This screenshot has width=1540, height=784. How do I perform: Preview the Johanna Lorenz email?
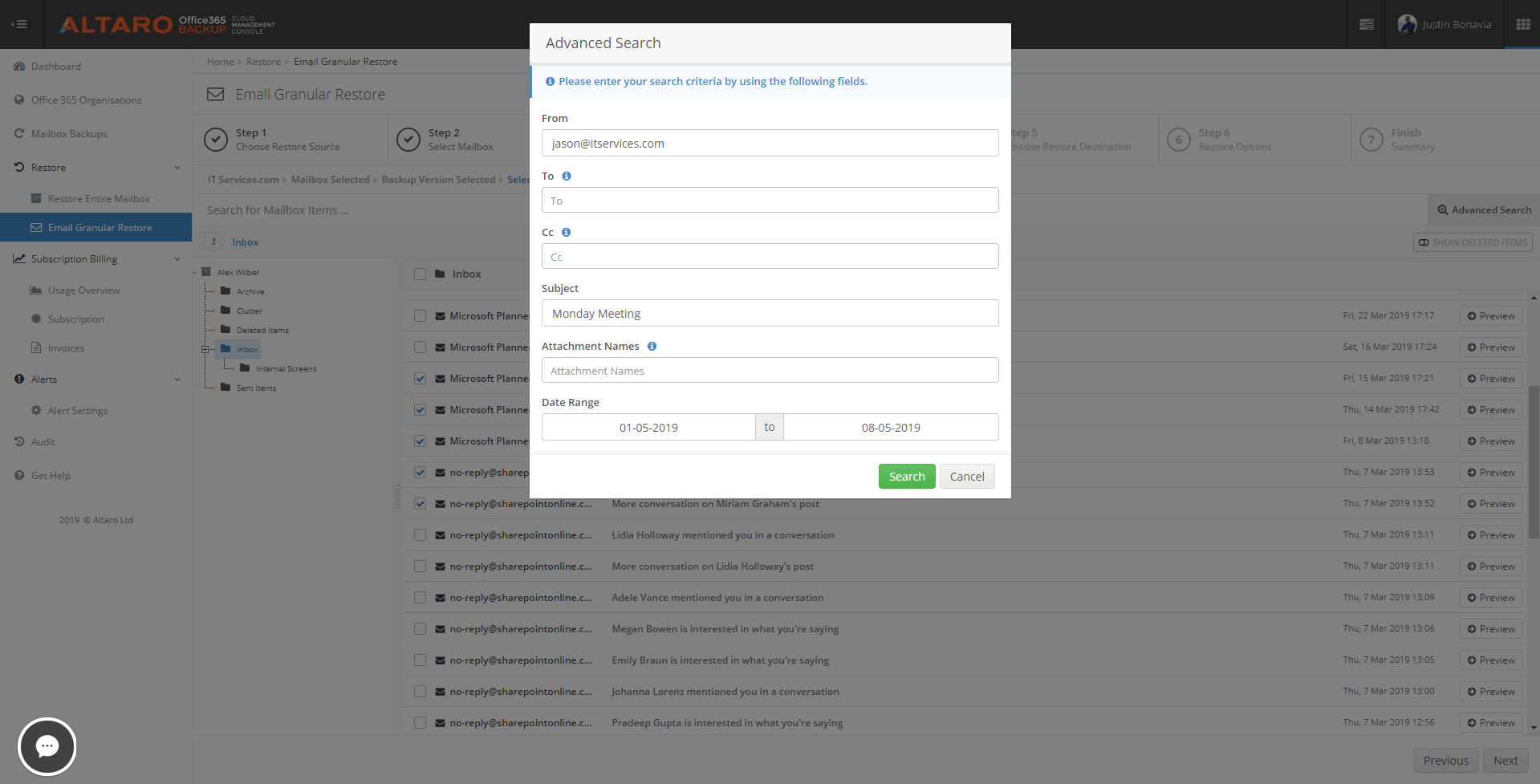click(1491, 691)
